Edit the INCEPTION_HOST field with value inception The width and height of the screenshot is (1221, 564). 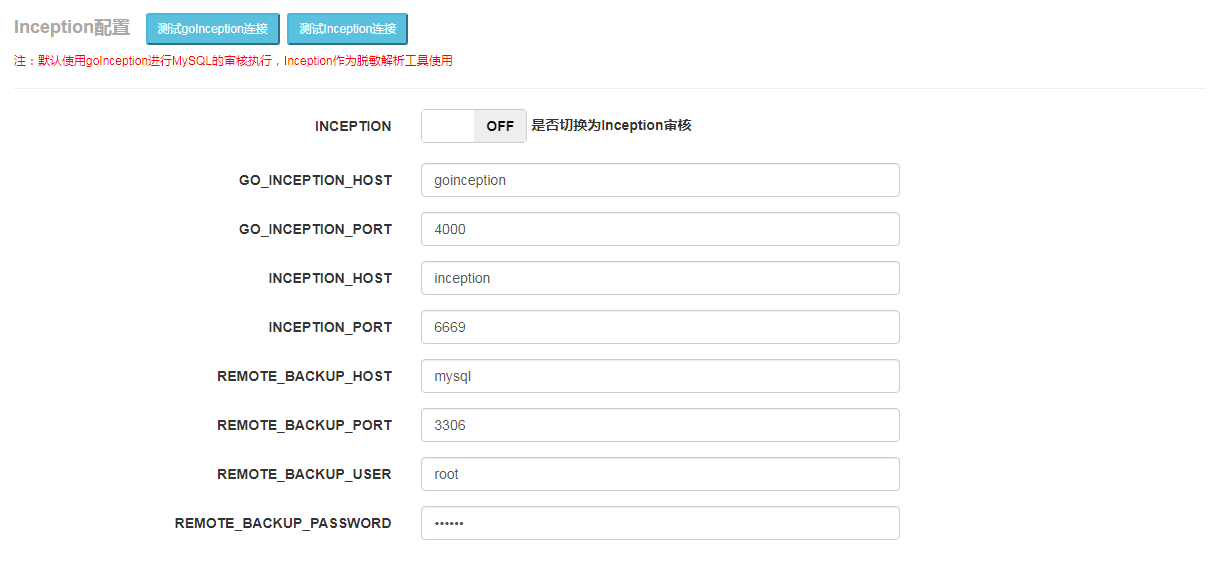click(x=660, y=278)
